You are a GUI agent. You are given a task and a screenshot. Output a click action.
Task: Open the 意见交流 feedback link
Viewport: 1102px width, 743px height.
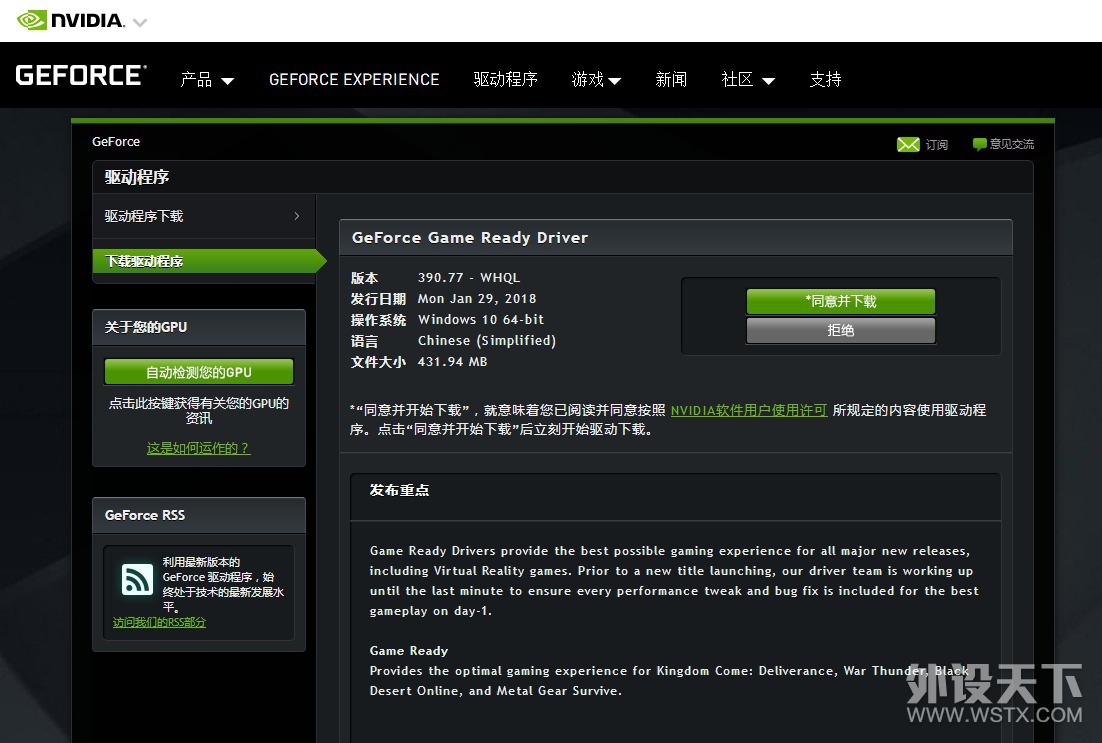(x=1011, y=144)
